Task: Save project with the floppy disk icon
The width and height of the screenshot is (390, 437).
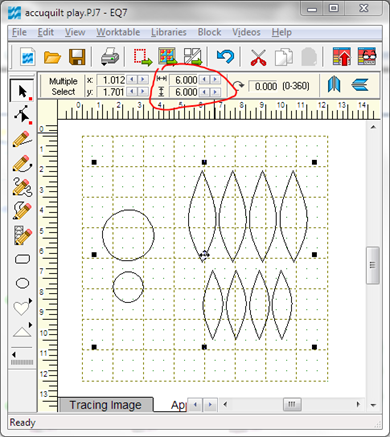Action: pyautogui.click(x=77, y=57)
